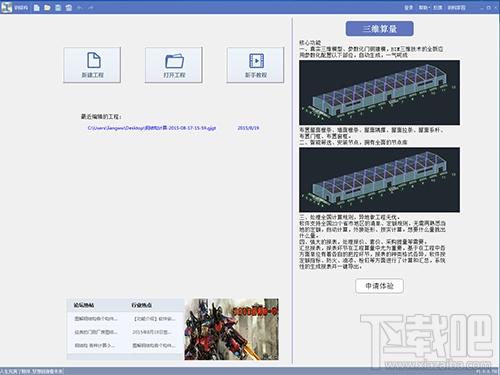Click the application logo in the title bar
The image size is (500, 375).
7,7
